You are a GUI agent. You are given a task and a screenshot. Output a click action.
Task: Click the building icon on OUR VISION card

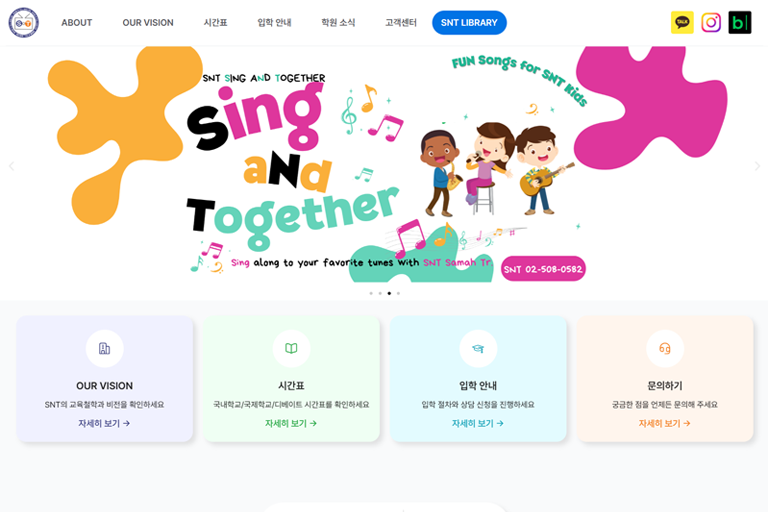pyautogui.click(x=104, y=348)
